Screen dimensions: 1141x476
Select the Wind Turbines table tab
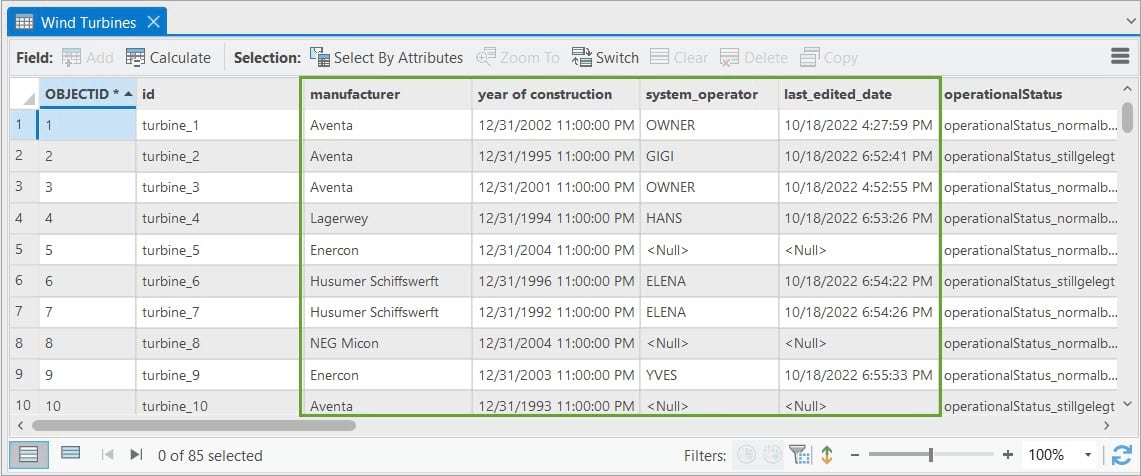point(87,22)
